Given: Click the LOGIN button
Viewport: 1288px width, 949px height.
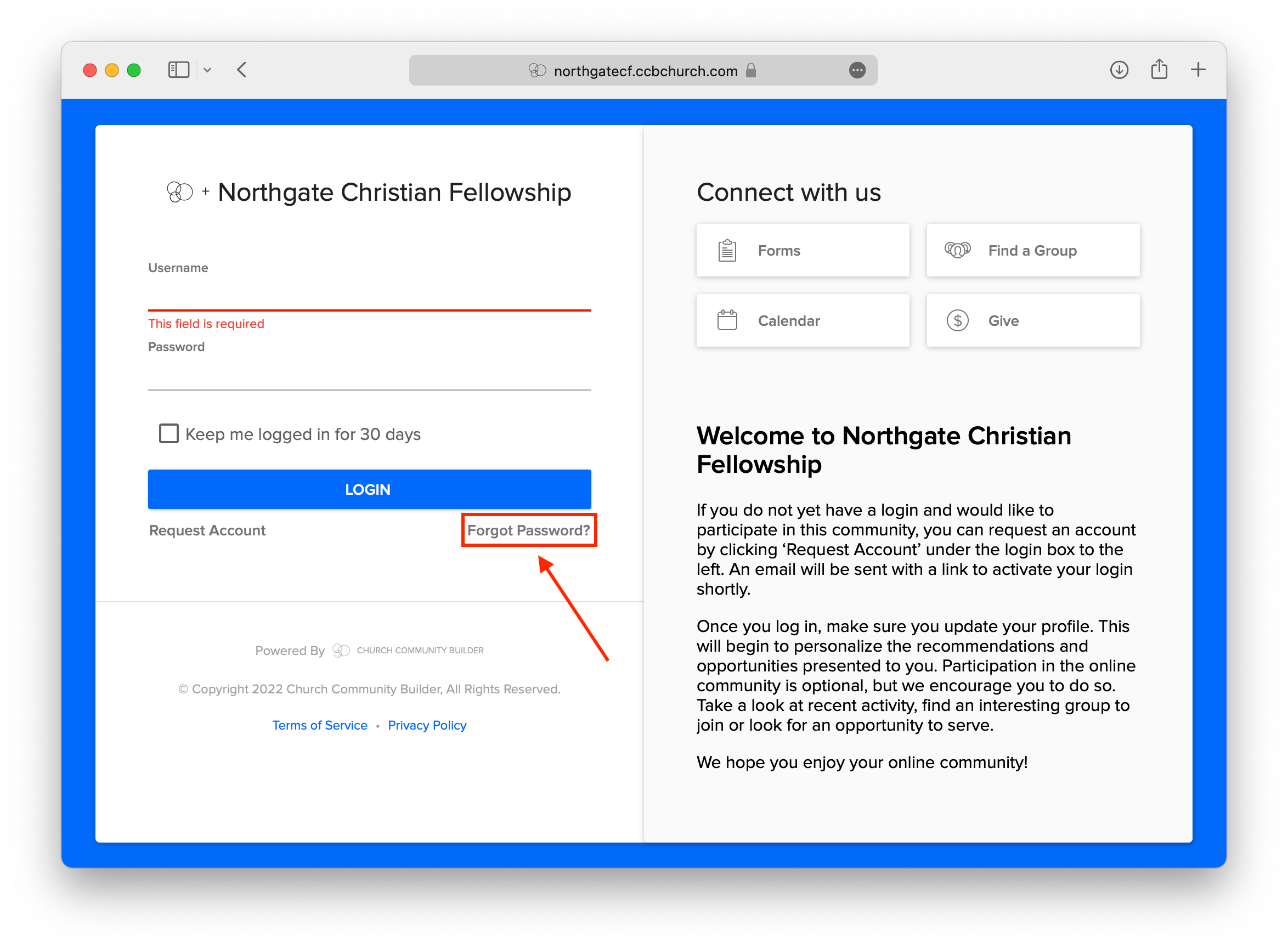Looking at the screenshot, I should (370, 489).
